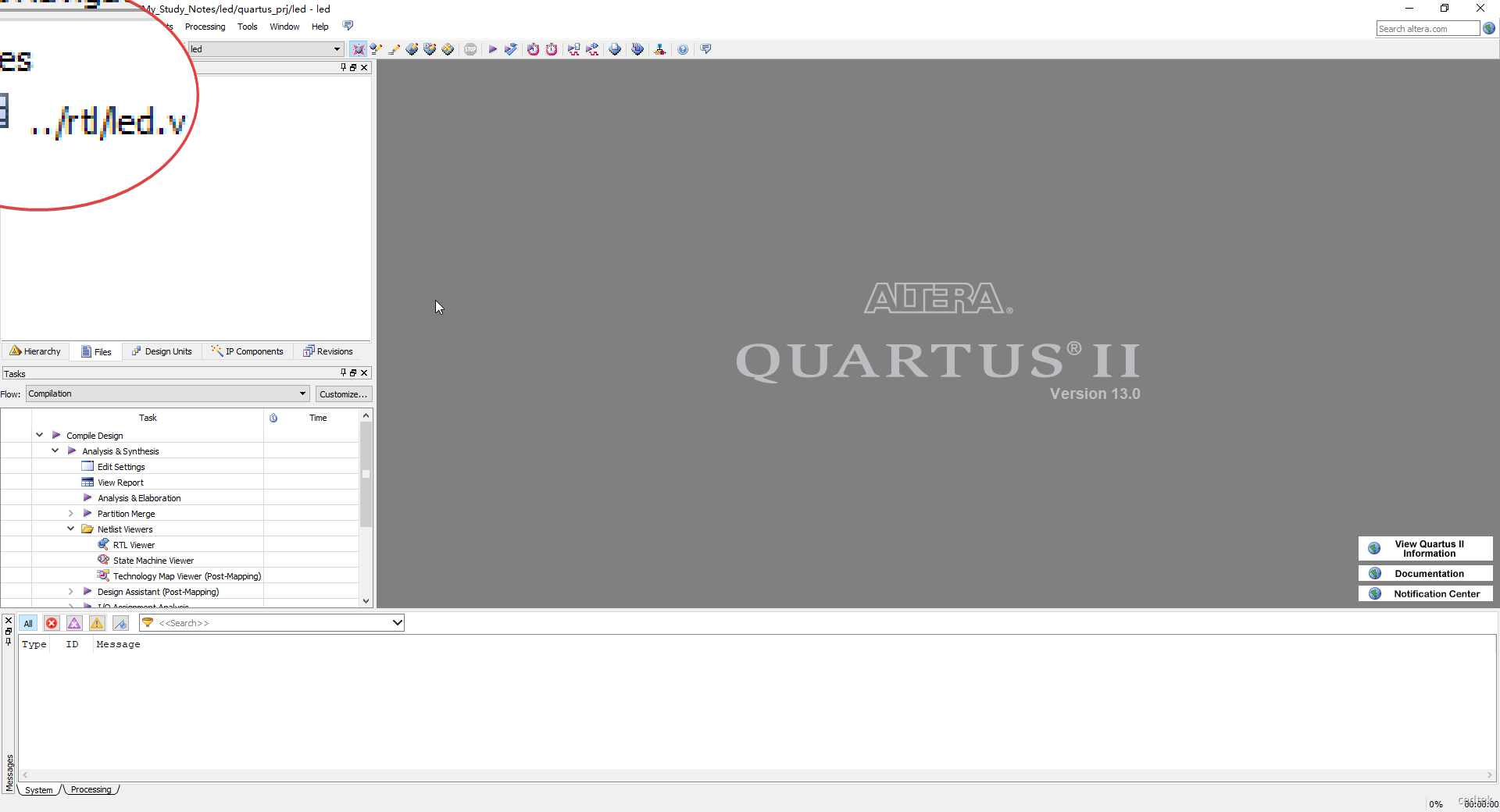Toggle the yellow warning messages filter
Screen dimensions: 1500x812
[x=97, y=623]
